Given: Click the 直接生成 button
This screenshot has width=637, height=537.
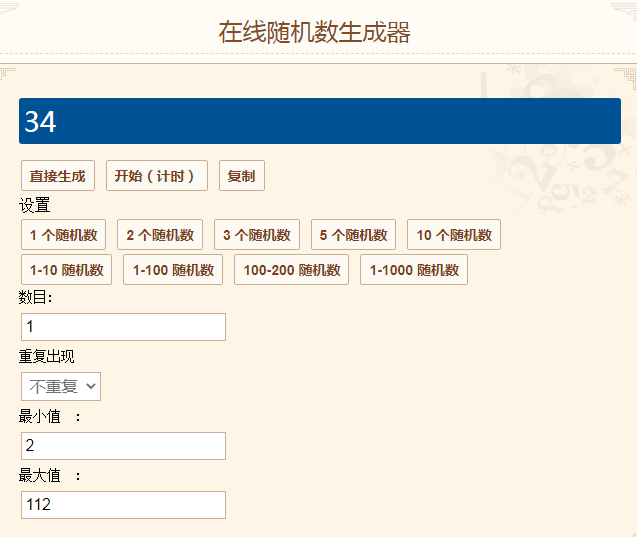Looking at the screenshot, I should click(x=58, y=175).
